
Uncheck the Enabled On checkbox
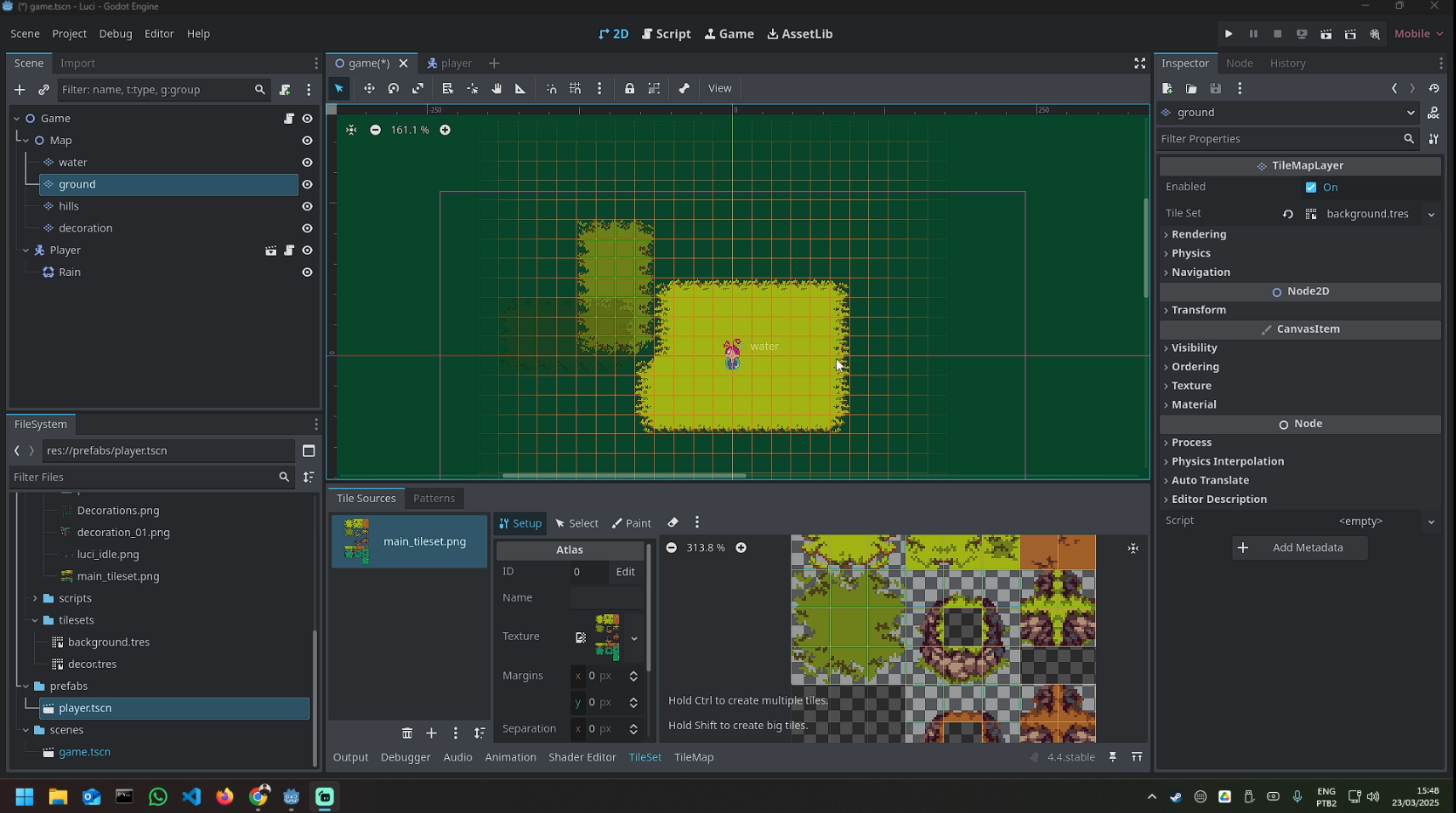(1311, 188)
